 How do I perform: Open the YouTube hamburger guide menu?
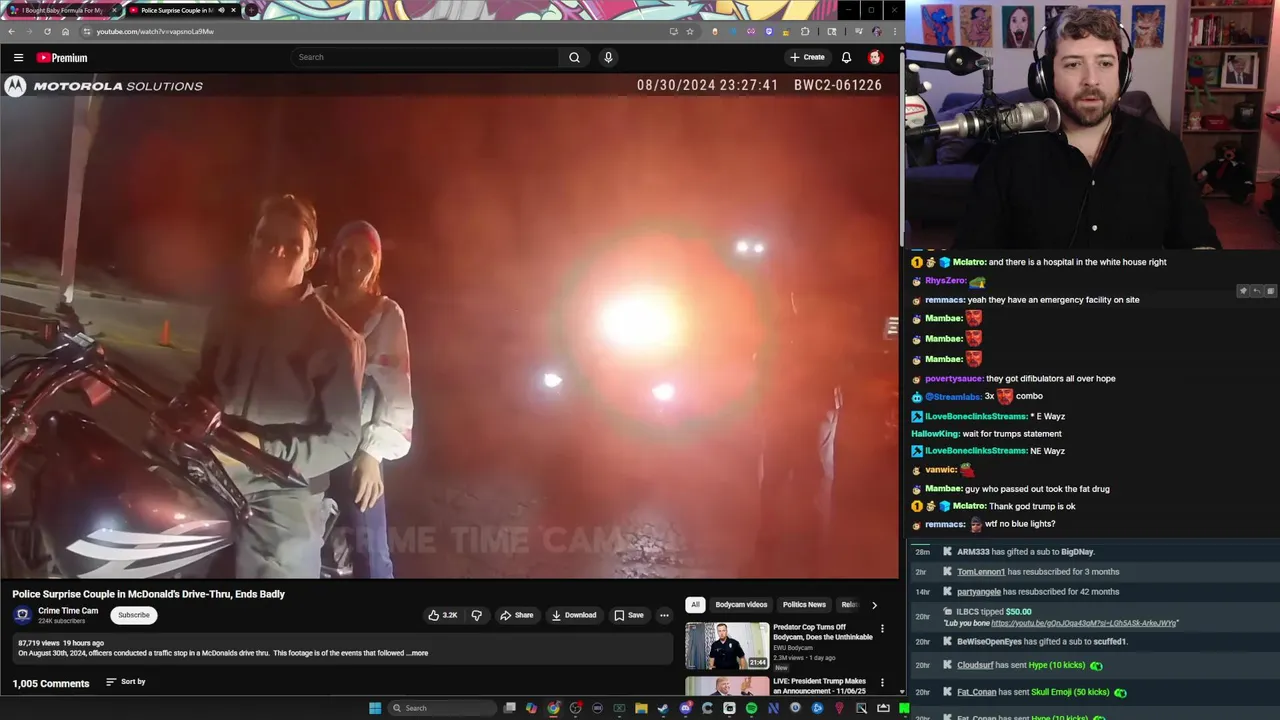coord(18,58)
